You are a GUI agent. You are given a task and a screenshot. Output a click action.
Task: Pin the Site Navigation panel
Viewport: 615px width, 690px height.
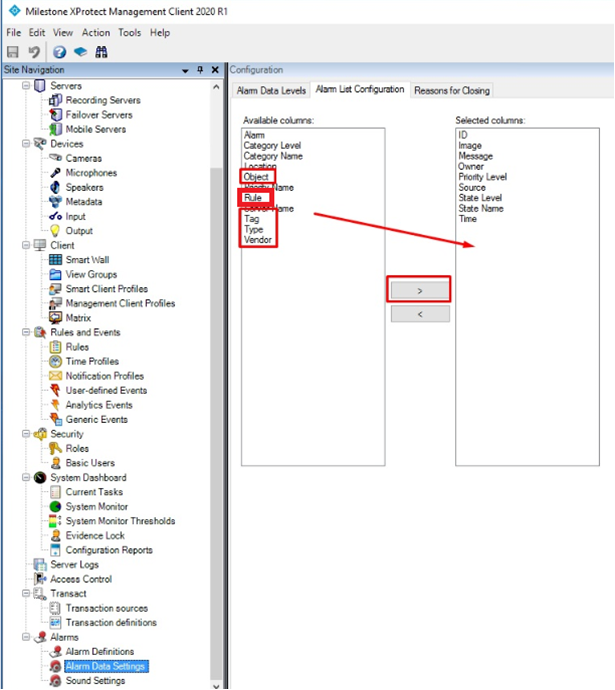[200, 70]
